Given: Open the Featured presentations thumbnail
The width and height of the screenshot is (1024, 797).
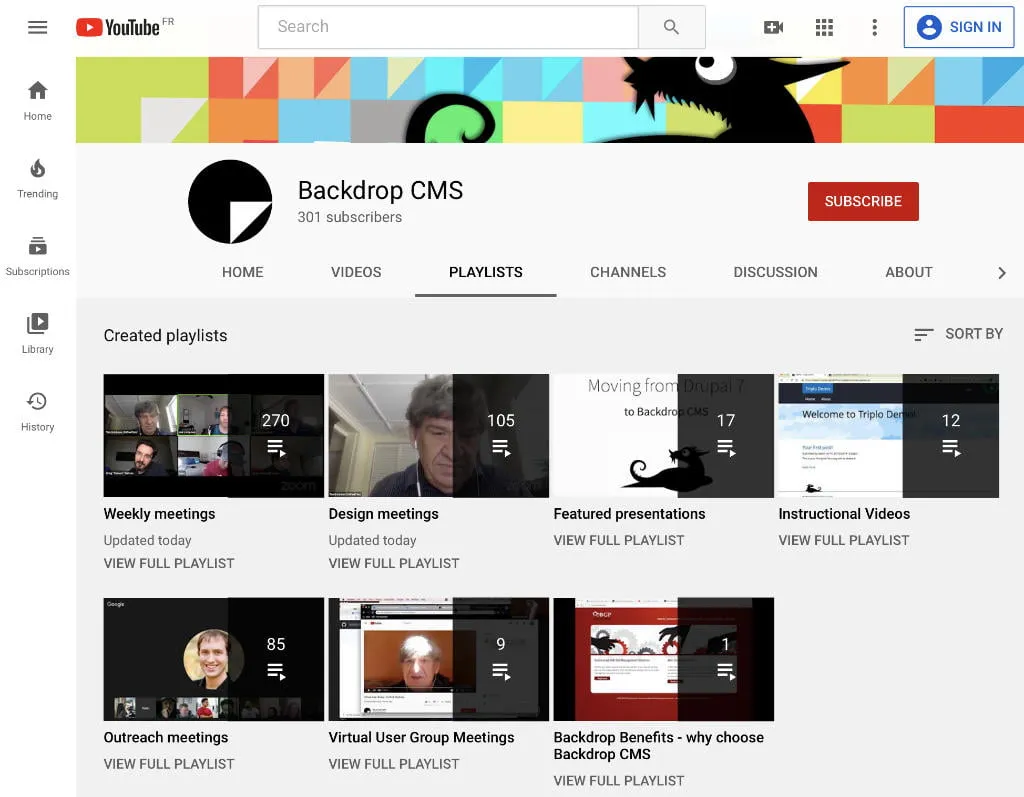Looking at the screenshot, I should pos(664,436).
